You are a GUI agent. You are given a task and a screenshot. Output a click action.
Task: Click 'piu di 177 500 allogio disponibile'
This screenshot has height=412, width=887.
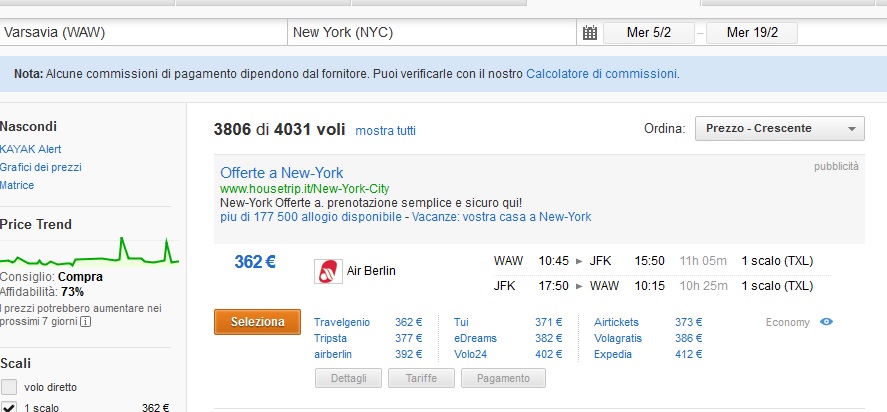(x=311, y=217)
